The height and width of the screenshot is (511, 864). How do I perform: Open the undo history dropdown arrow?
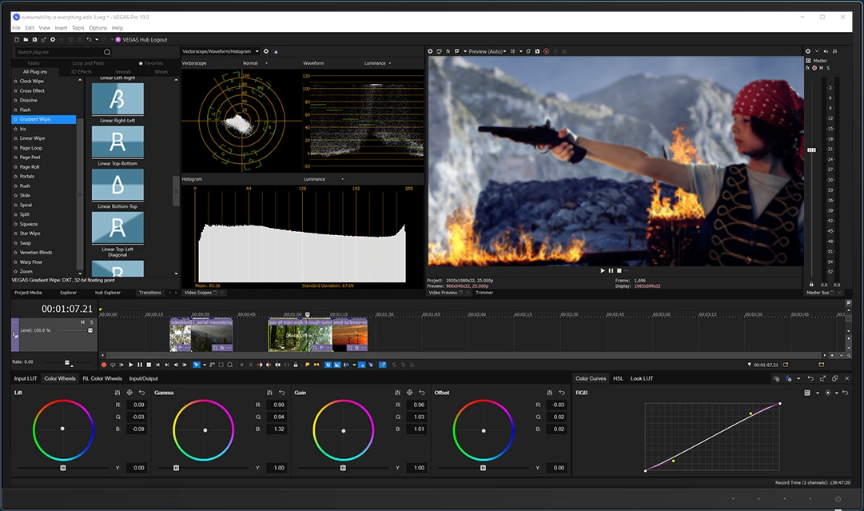click(x=97, y=40)
